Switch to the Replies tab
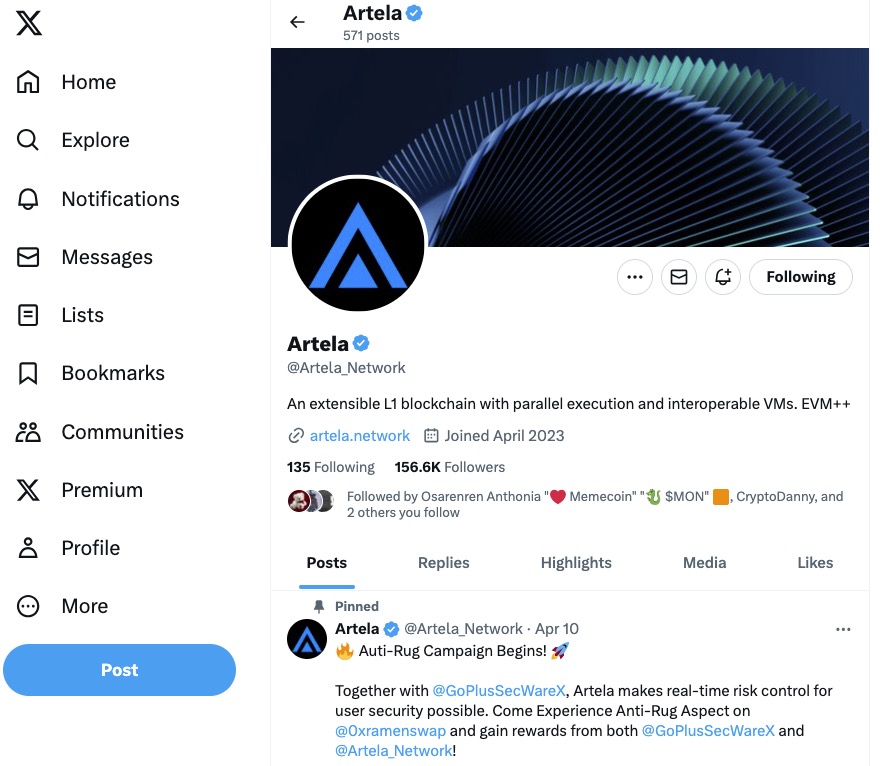Screen dimensions: 885x766 [x=444, y=563]
